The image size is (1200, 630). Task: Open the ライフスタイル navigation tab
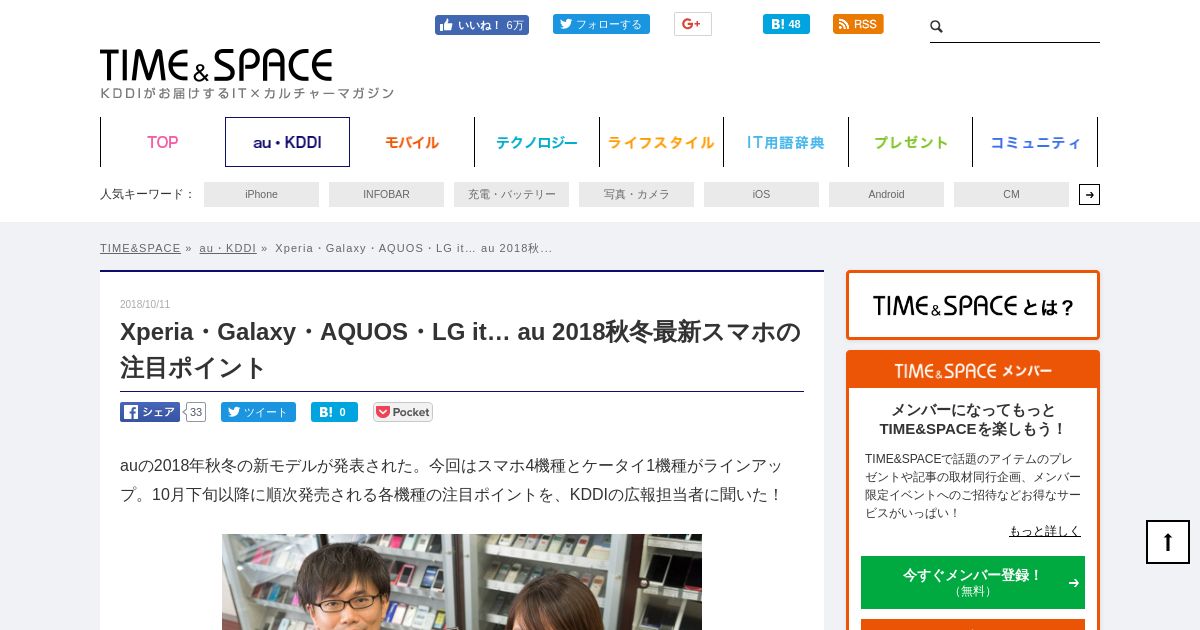[x=661, y=142]
